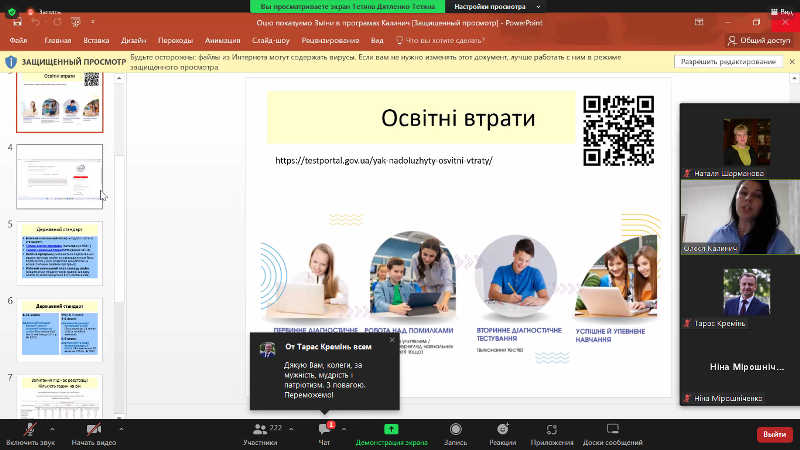Click the green Демонстрация экрана share icon
Image resolution: width=800 pixels, height=450 pixels.
(391, 429)
